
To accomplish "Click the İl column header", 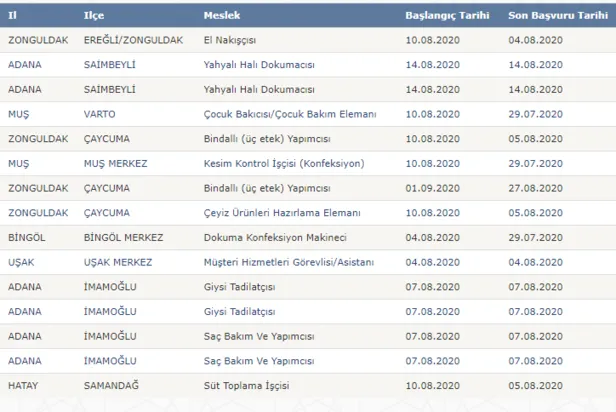I will click(12, 17).
